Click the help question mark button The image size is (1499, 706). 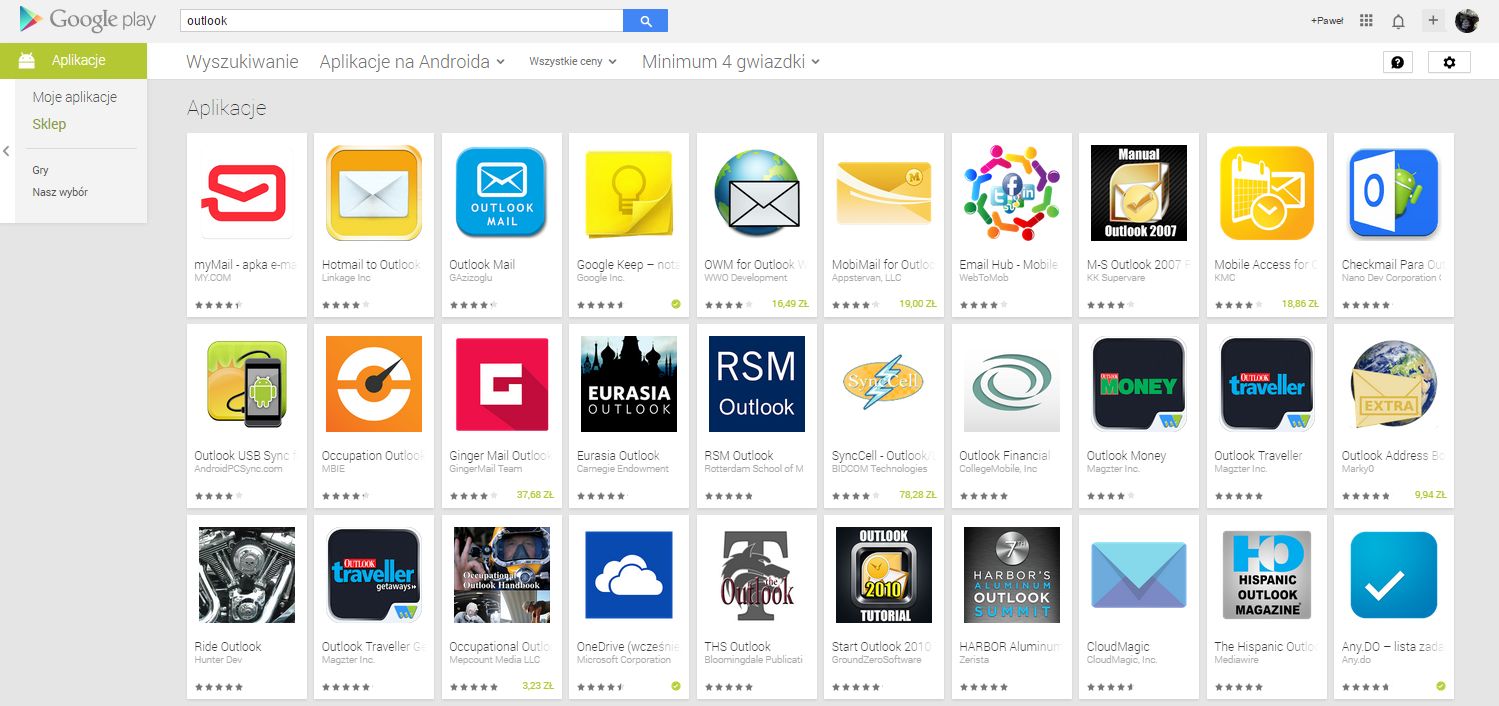pyautogui.click(x=1397, y=62)
